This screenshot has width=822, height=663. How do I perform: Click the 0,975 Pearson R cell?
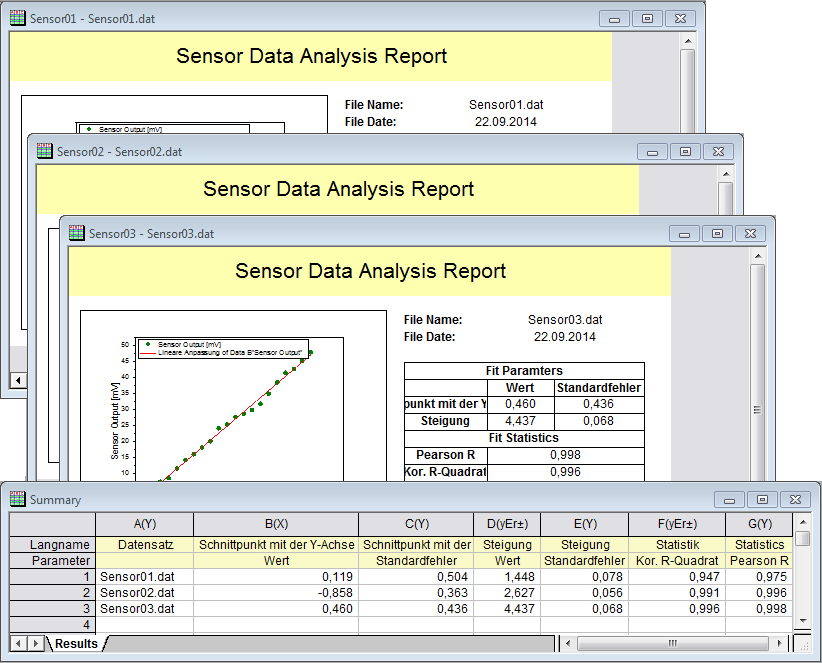pyautogui.click(x=759, y=577)
